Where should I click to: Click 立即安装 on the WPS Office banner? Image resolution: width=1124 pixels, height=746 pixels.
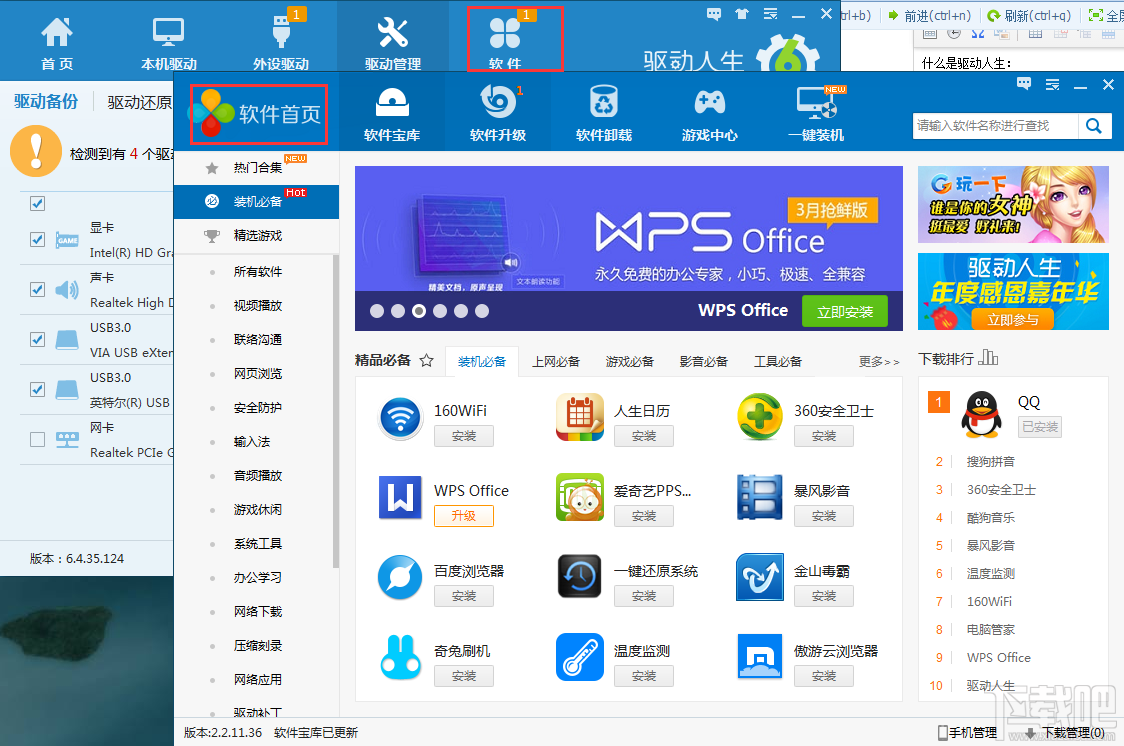[844, 311]
